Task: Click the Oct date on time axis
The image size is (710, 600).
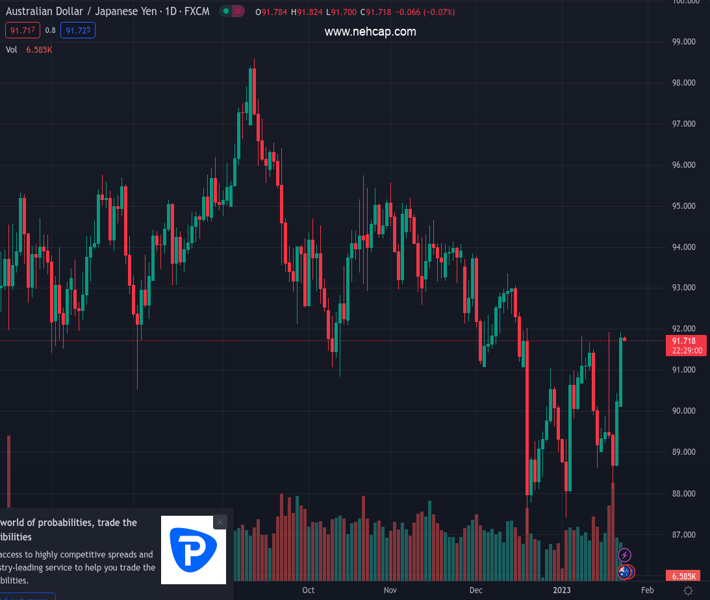Action: [x=307, y=590]
